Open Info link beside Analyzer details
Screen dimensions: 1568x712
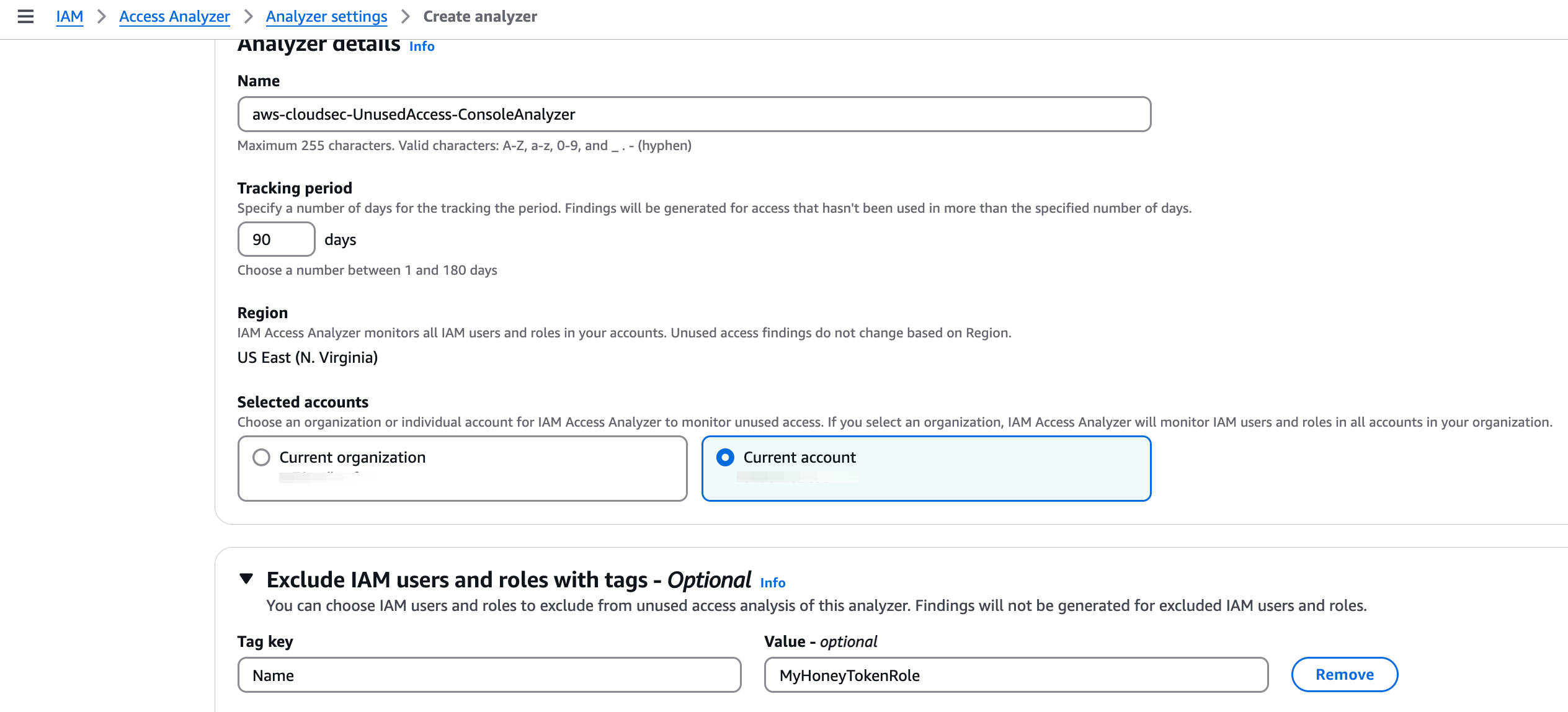tap(422, 47)
